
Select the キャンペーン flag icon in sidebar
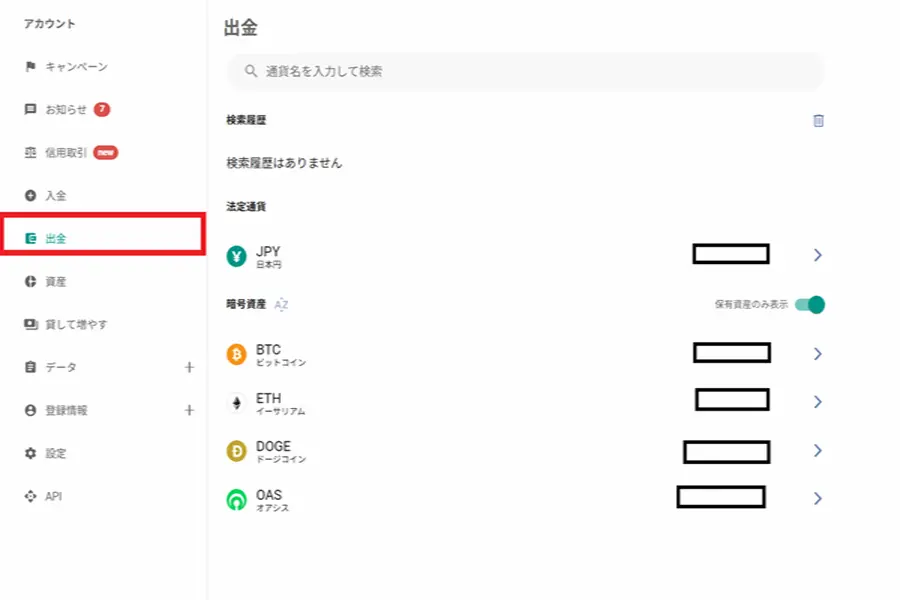(x=28, y=66)
